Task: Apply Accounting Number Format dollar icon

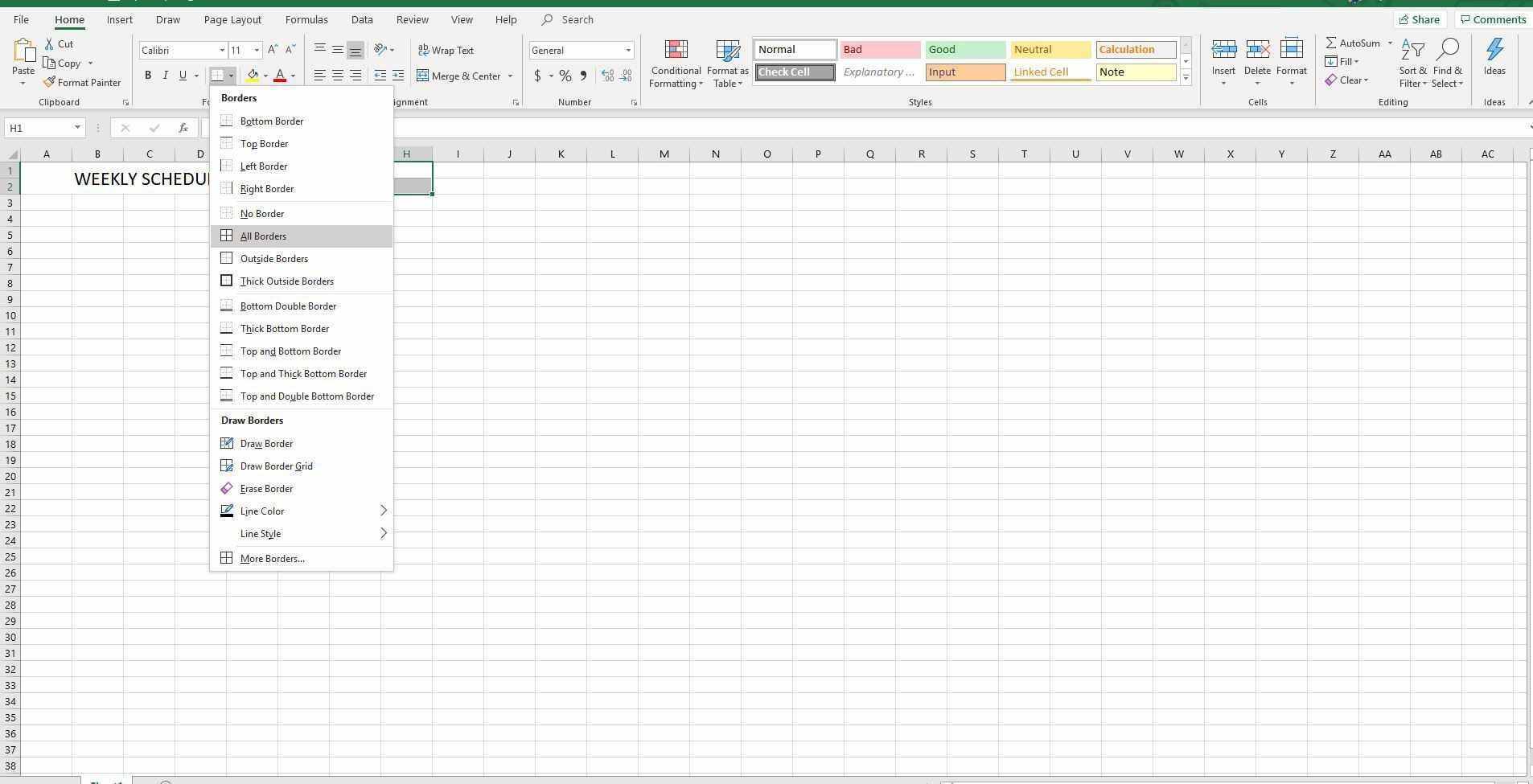Action: tap(537, 76)
